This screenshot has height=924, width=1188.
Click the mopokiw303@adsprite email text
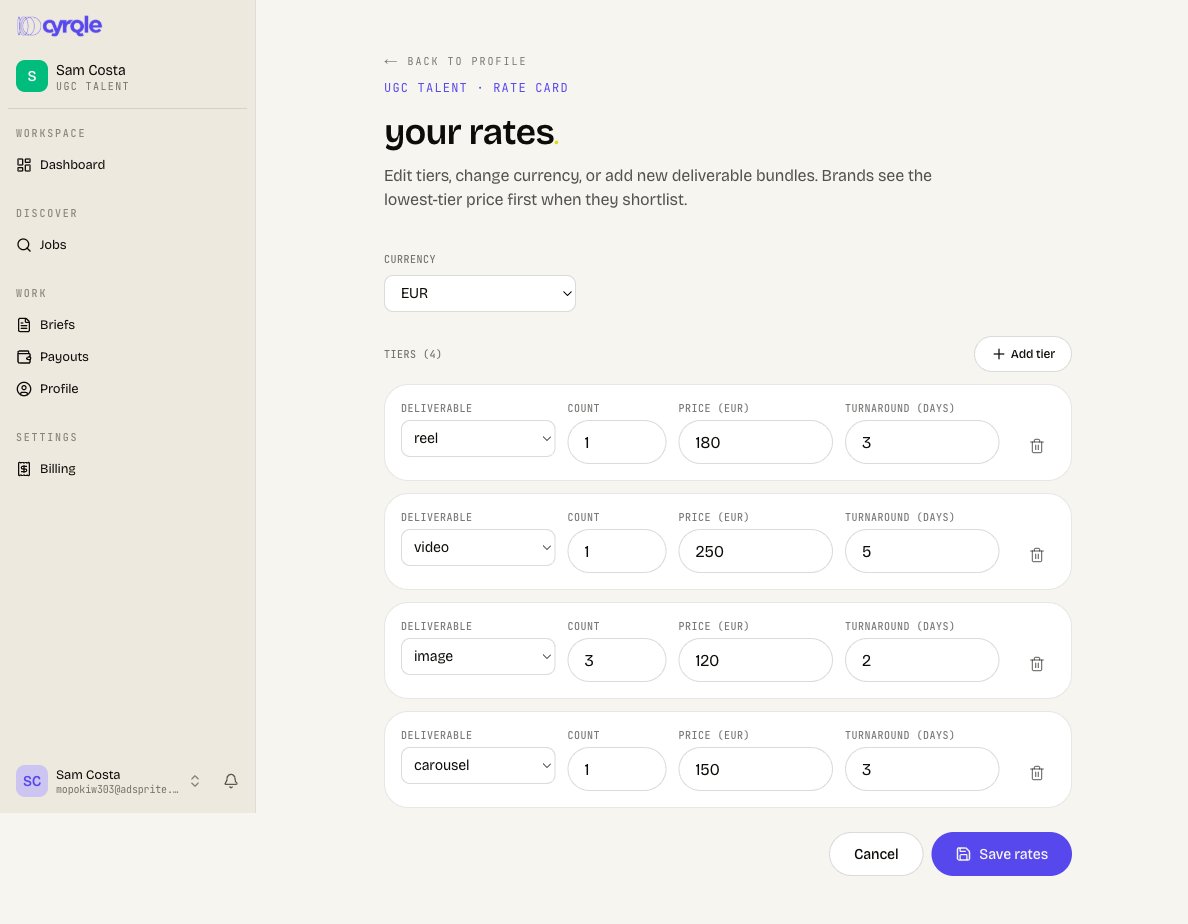tap(117, 790)
